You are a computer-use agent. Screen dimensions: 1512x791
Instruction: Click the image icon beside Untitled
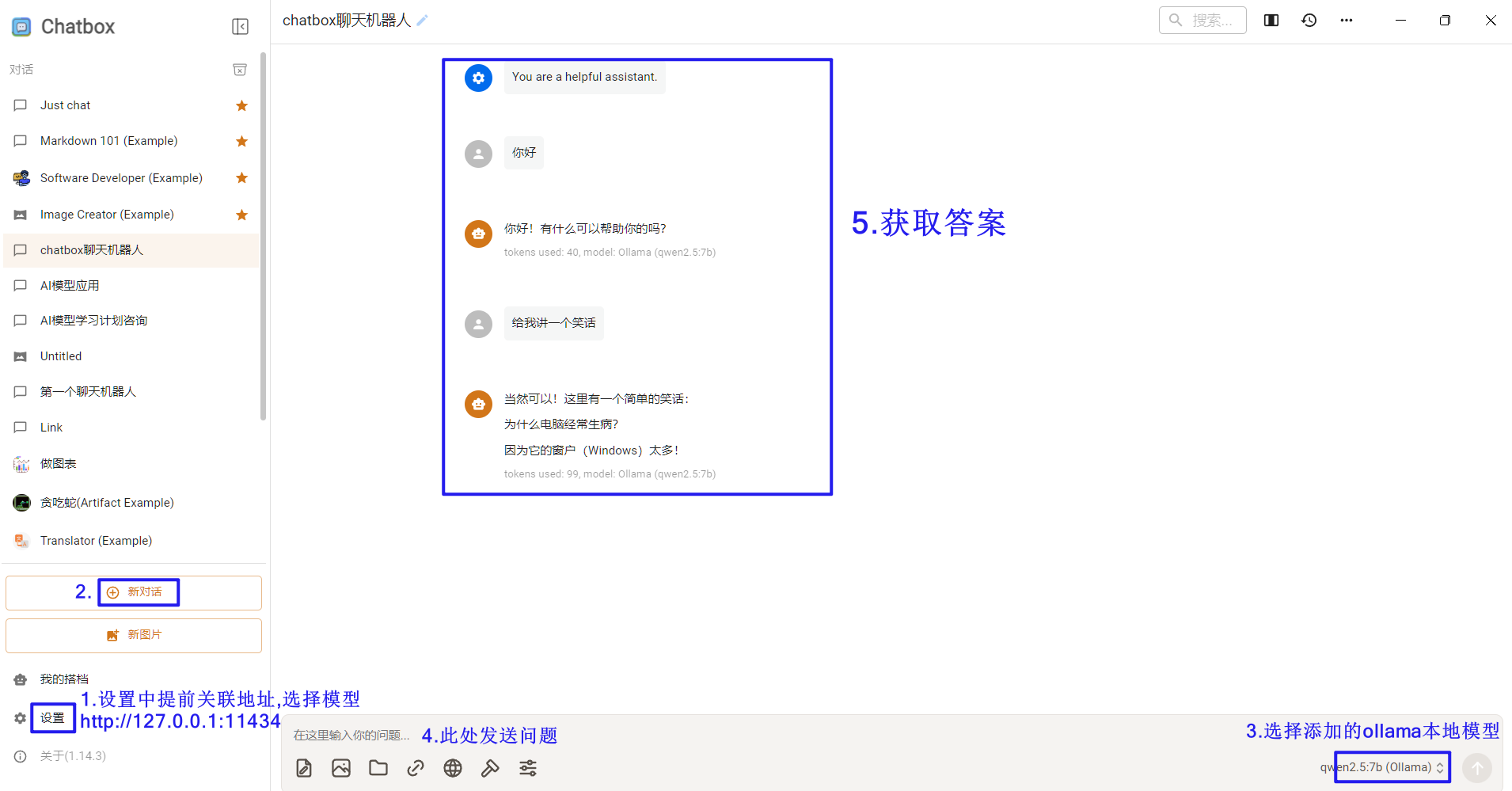(21, 357)
